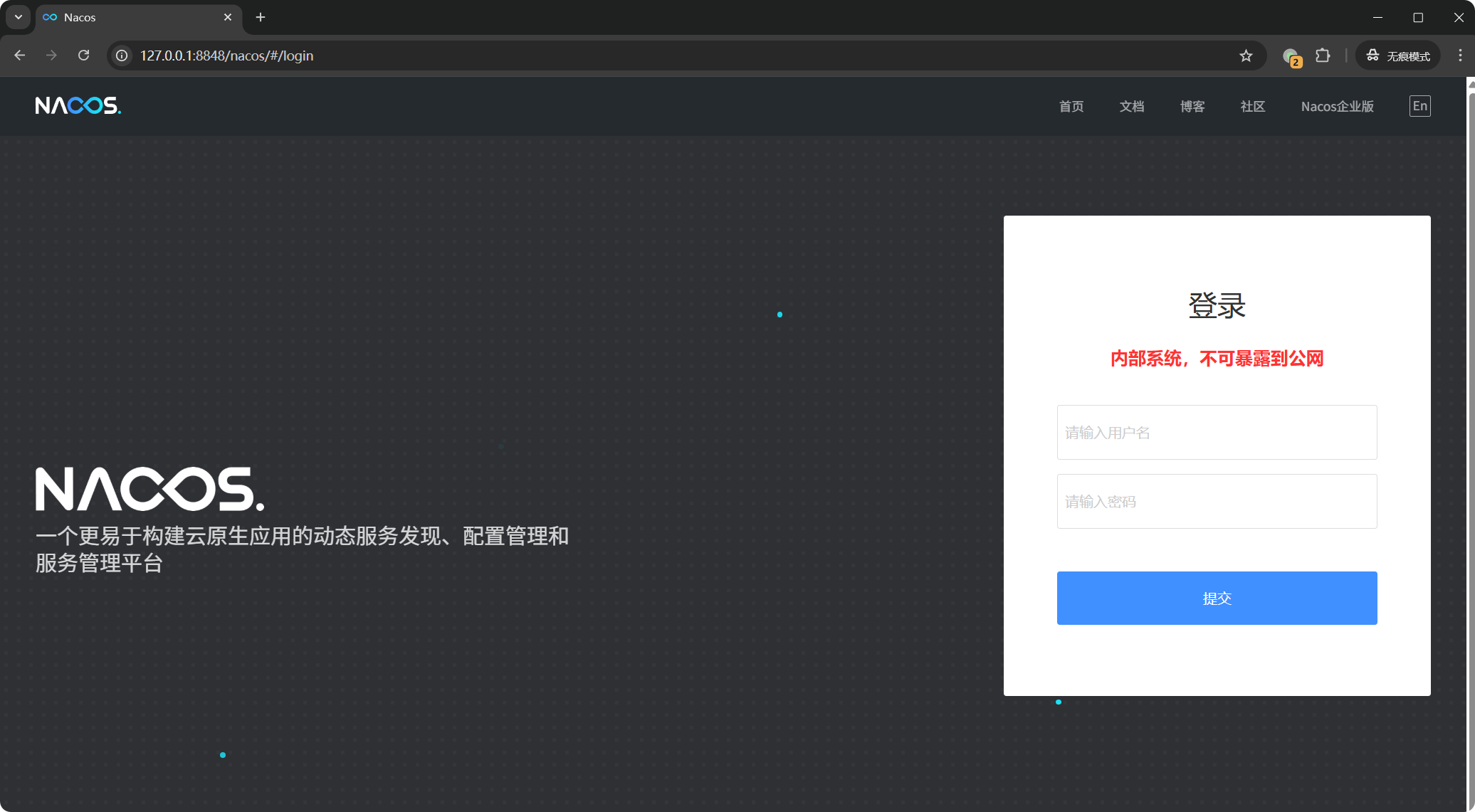Bookmark this page with star icon

tap(1246, 56)
